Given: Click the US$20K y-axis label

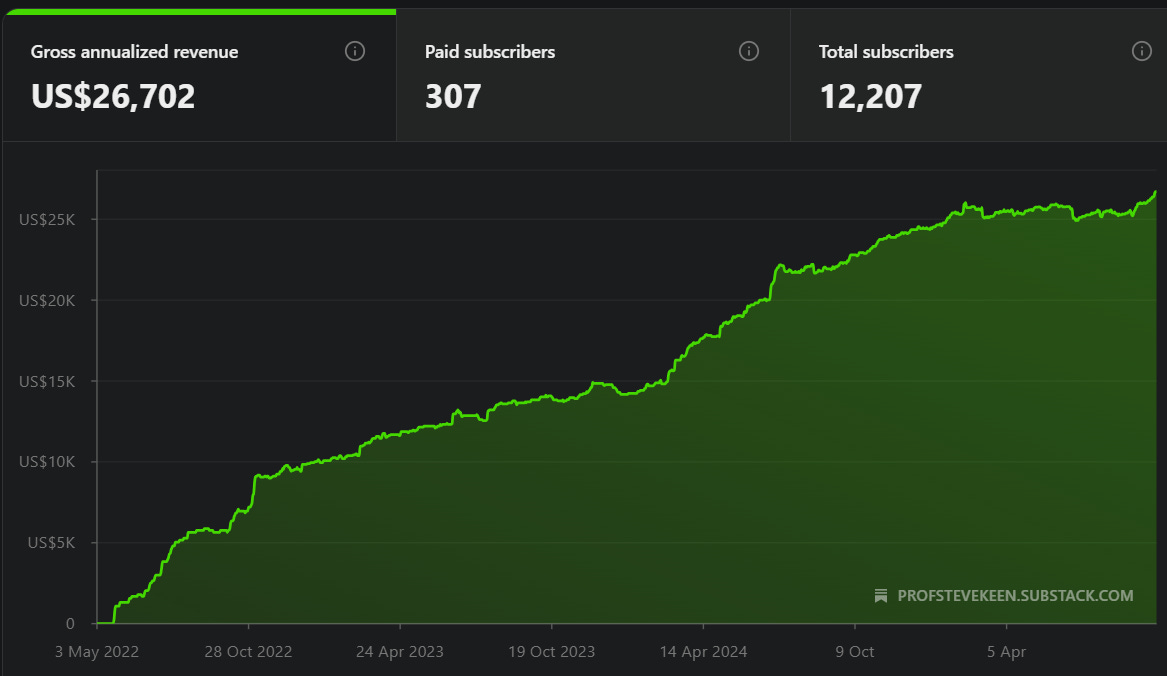Looking at the screenshot, I should (47, 301).
